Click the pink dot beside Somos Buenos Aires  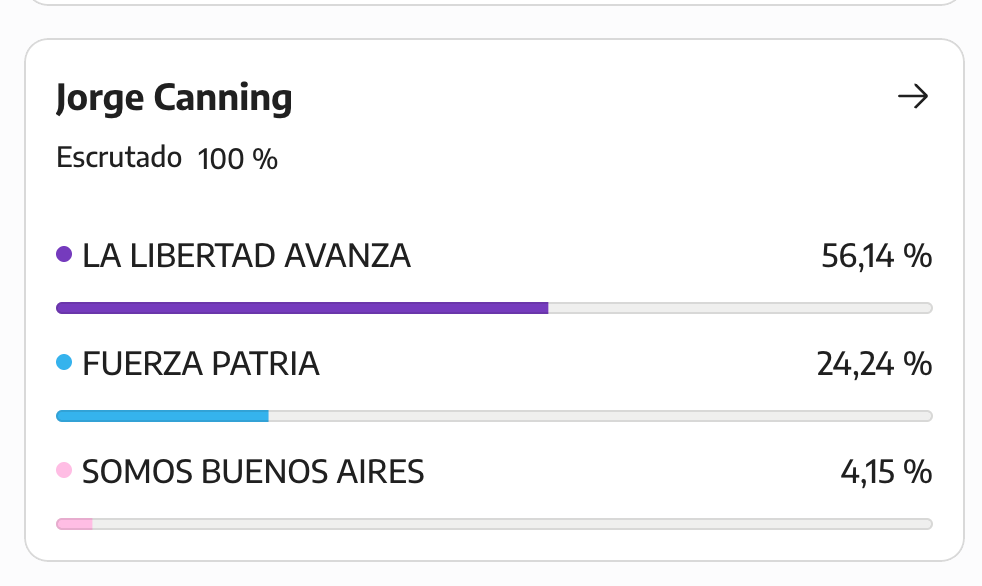[64, 470]
